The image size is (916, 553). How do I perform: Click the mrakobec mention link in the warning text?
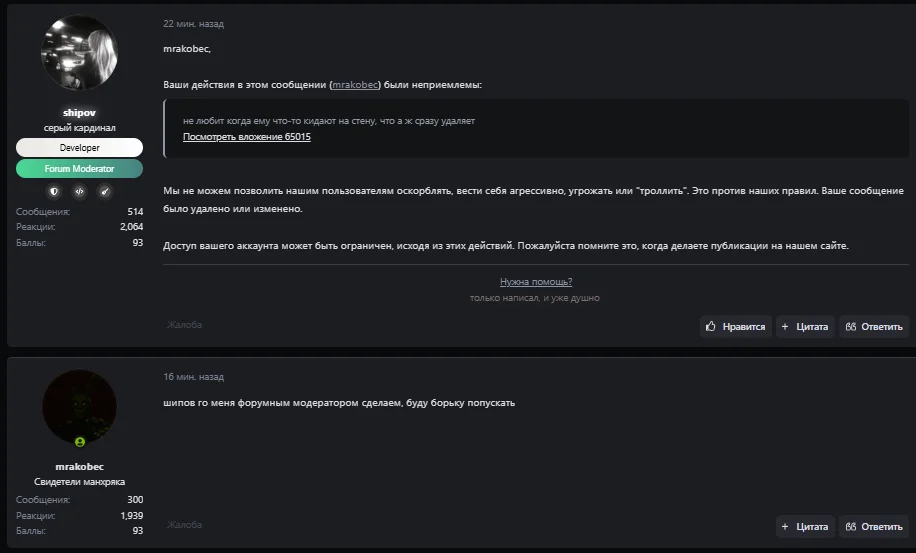pyautogui.click(x=355, y=85)
